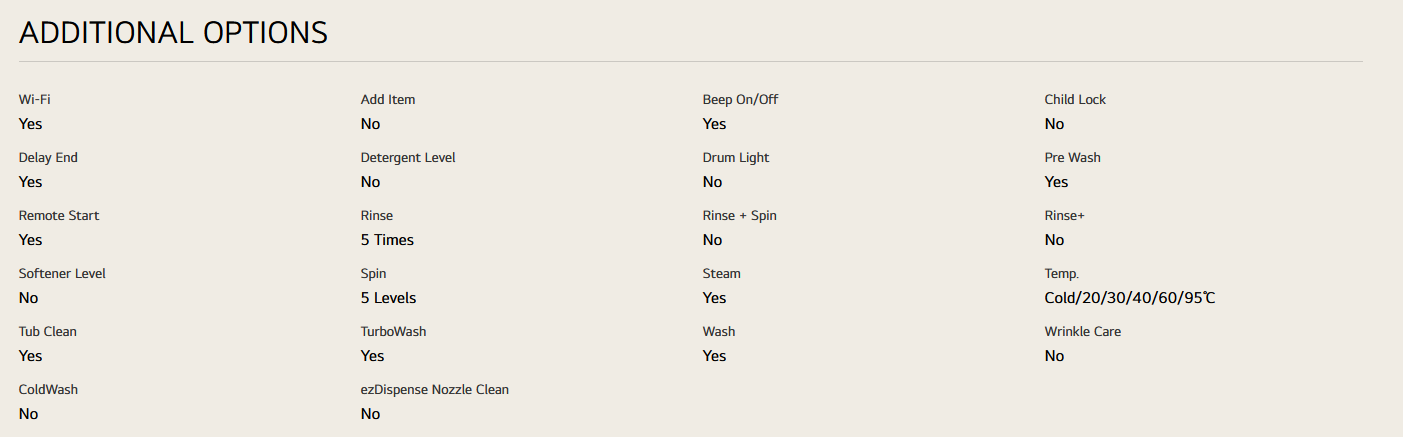Screen dimensions: 1403x437
Task: Click the Cold/20/30/40/60/95℃ temperature value
Action: pos(1130,298)
